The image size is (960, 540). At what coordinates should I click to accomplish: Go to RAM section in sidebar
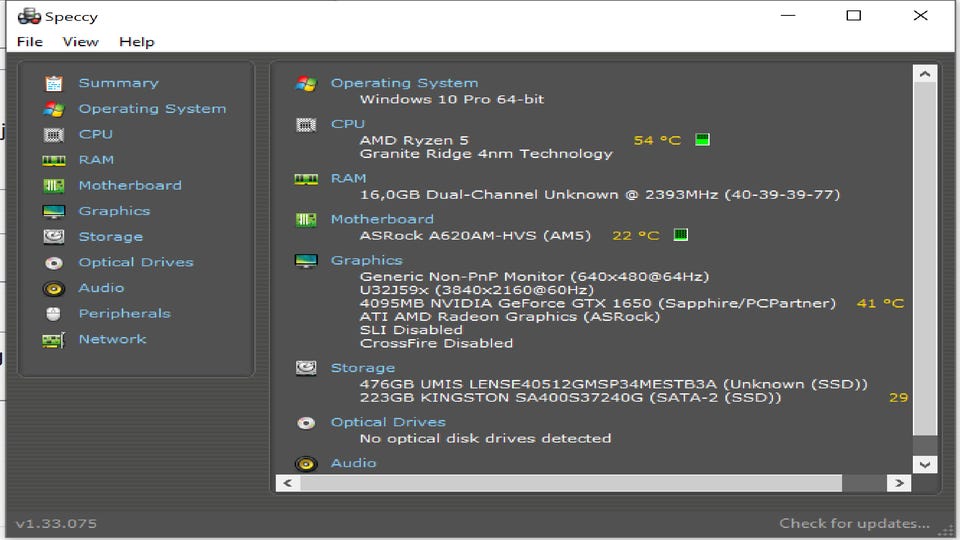pos(97,160)
